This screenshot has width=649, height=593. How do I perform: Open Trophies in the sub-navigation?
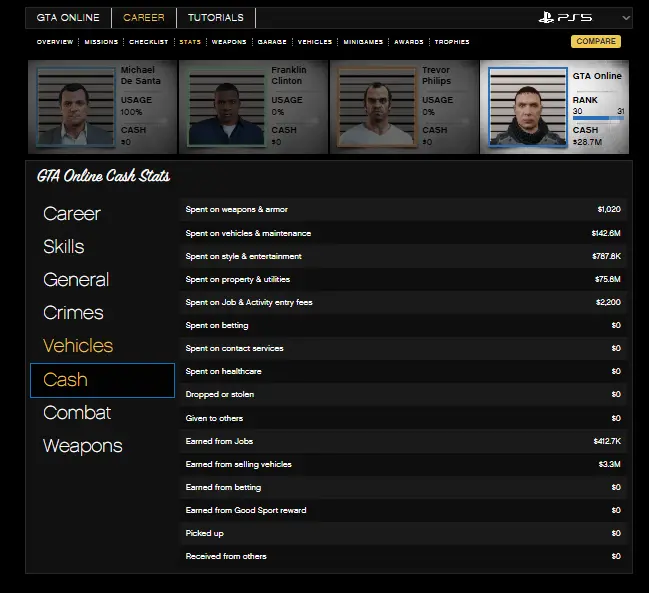point(452,42)
